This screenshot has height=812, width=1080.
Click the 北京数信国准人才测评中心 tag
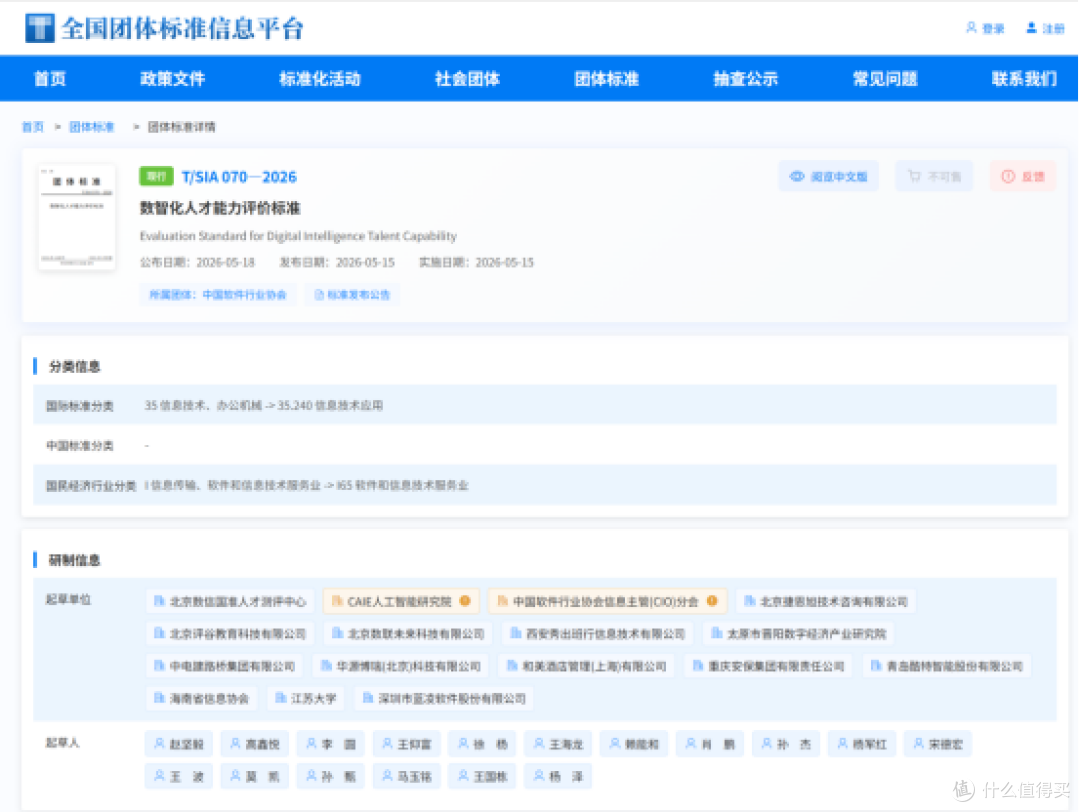pos(229,601)
